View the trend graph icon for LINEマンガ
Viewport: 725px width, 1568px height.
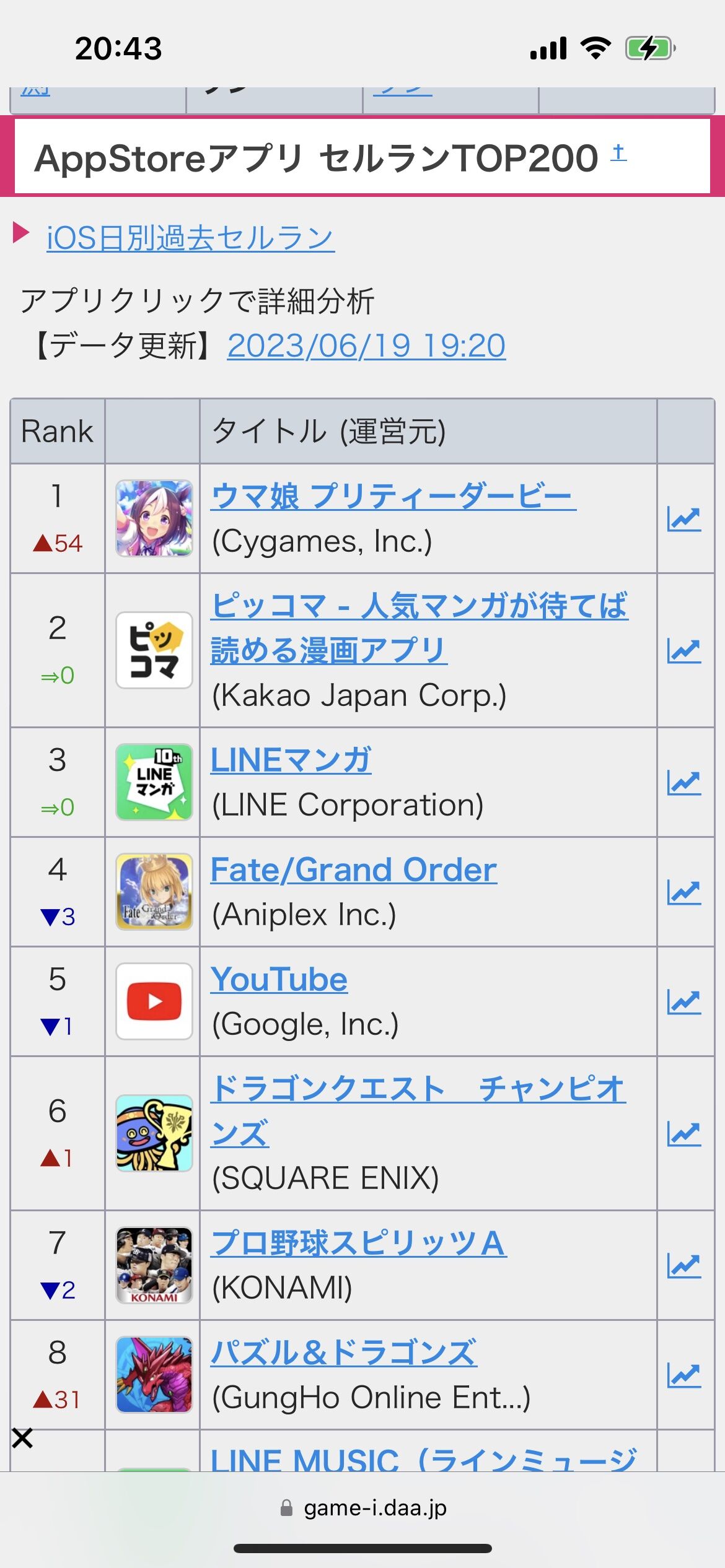(684, 783)
